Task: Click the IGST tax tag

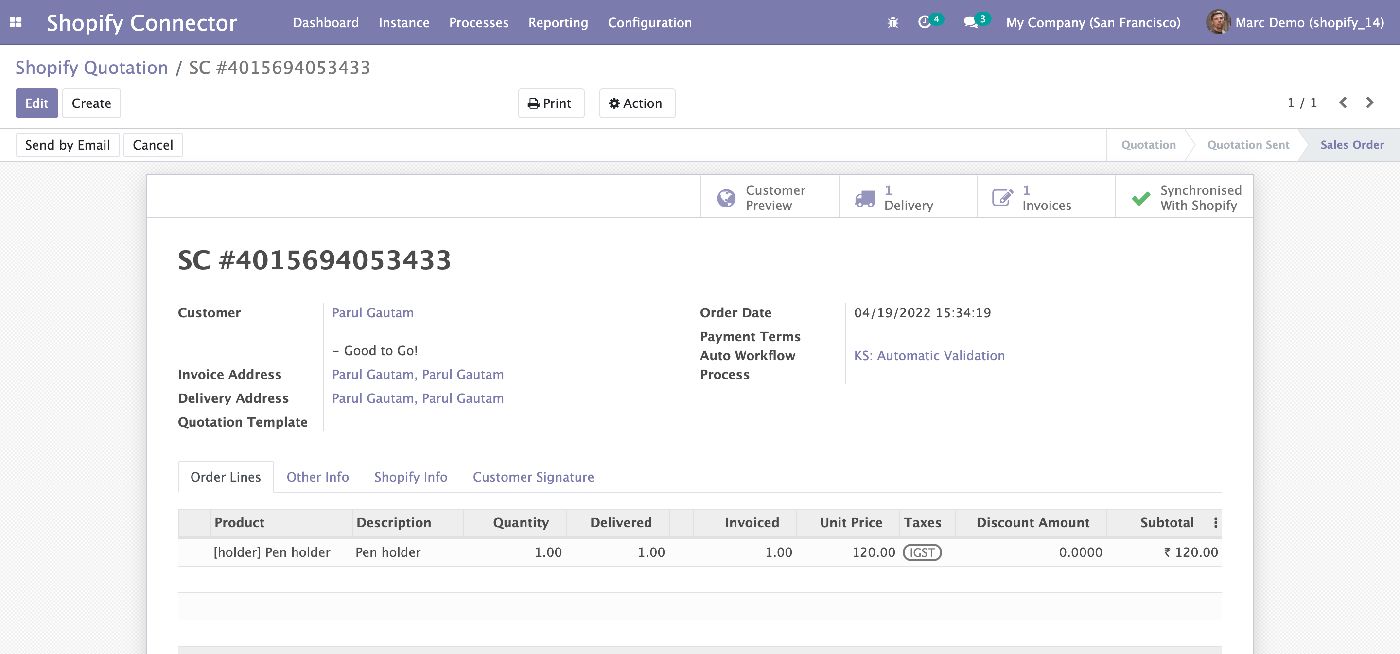Action: tap(922, 552)
